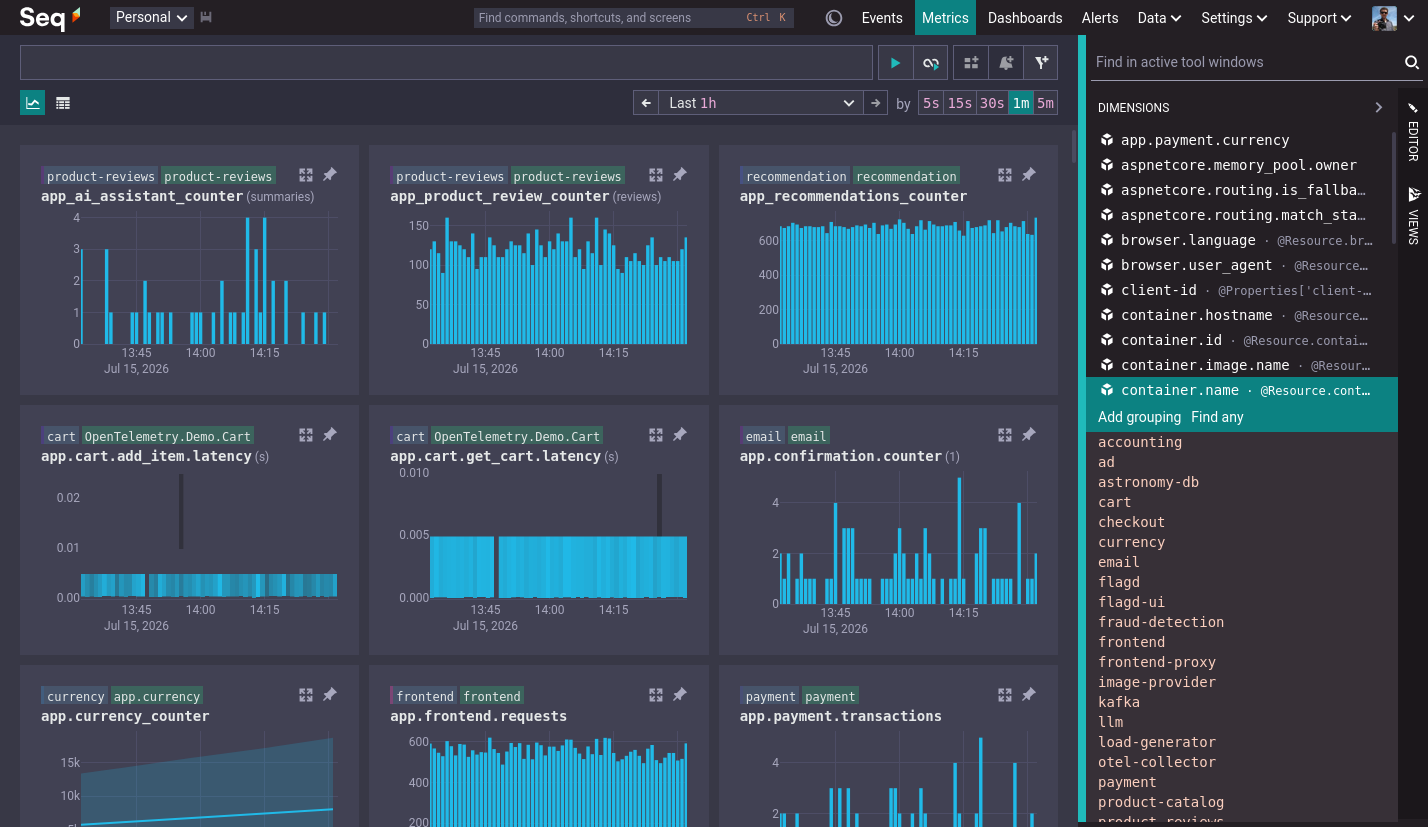
Task: Pin the app.cart.get_cart.latency chart
Action: point(680,435)
